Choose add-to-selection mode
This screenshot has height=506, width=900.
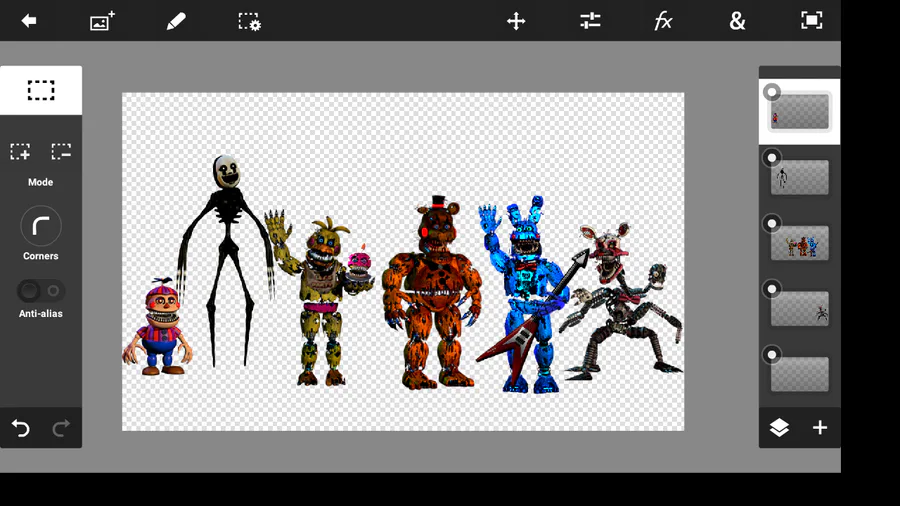click(x=20, y=151)
